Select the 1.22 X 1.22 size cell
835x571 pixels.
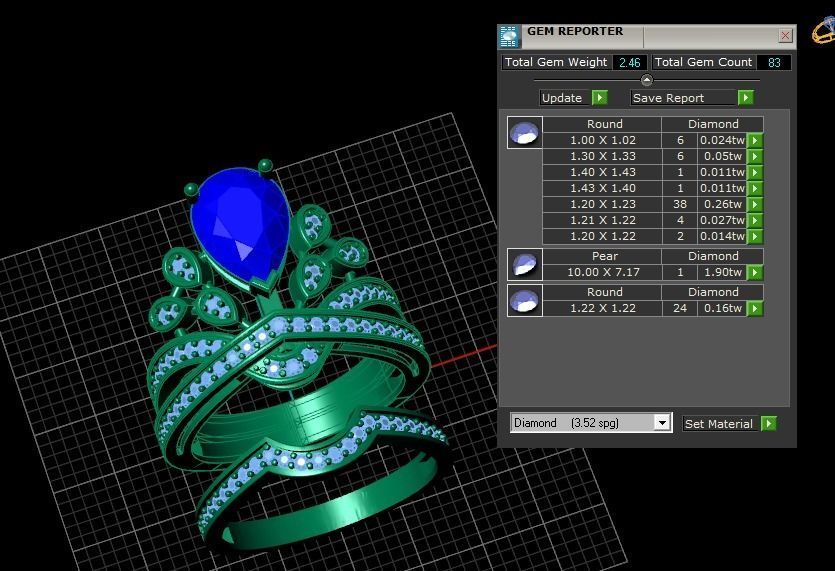[x=602, y=308]
